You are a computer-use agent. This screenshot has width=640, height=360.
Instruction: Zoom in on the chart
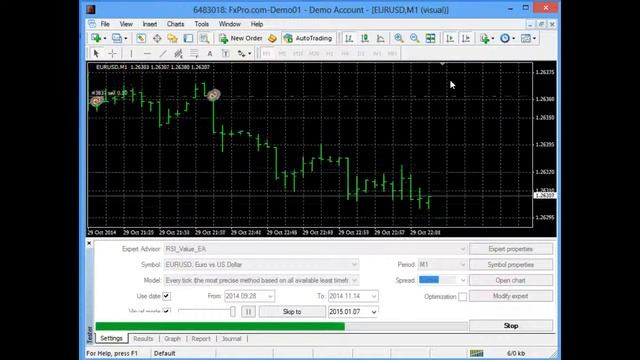tap(399, 38)
